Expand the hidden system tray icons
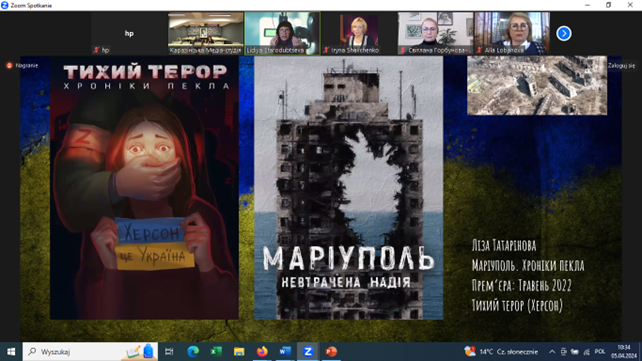Viewport: 642px width, 361px height. click(552, 352)
